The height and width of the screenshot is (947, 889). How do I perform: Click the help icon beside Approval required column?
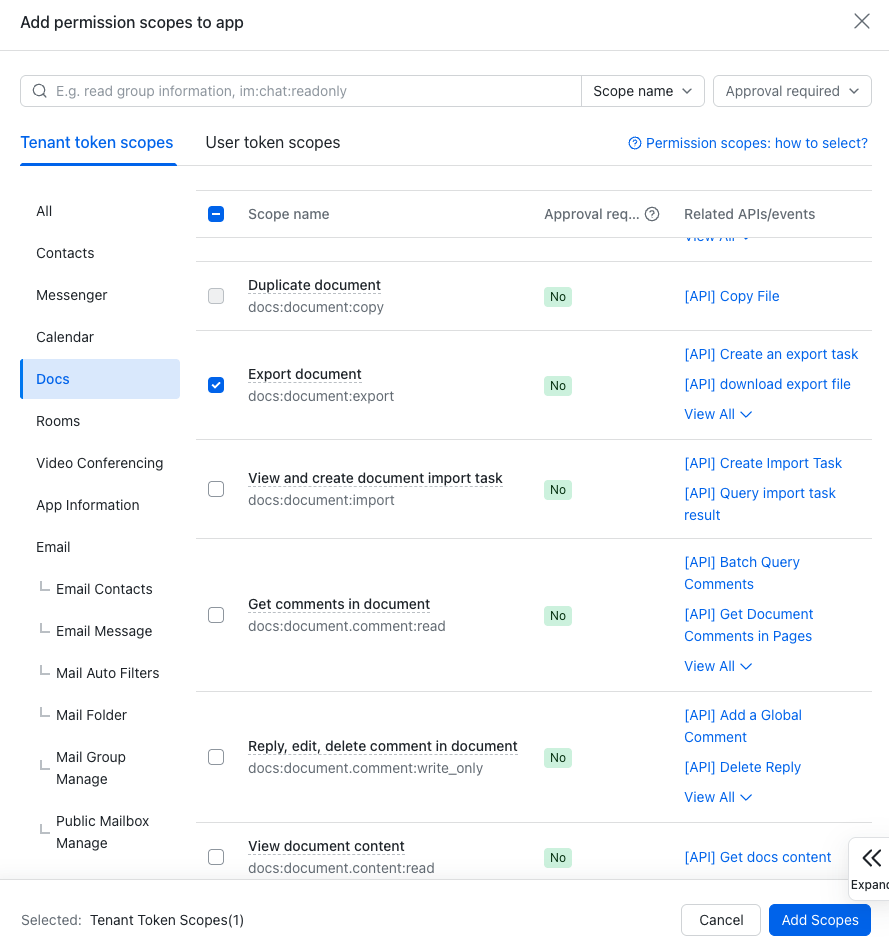tap(652, 214)
